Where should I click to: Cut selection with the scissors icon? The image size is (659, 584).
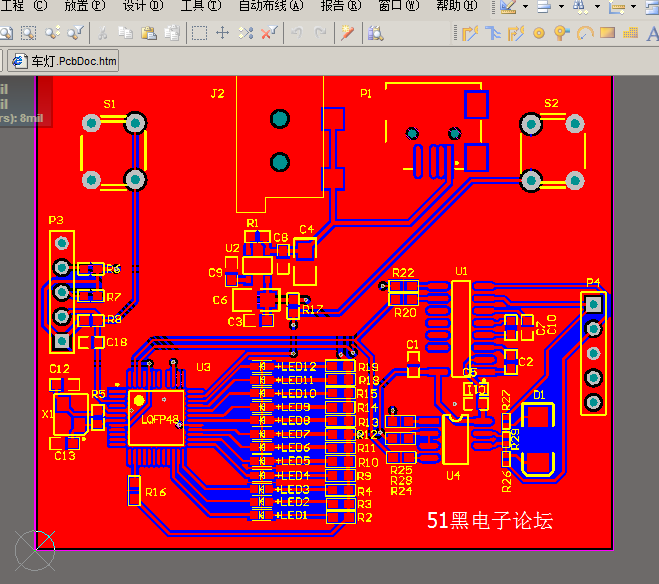pyautogui.click(x=103, y=33)
